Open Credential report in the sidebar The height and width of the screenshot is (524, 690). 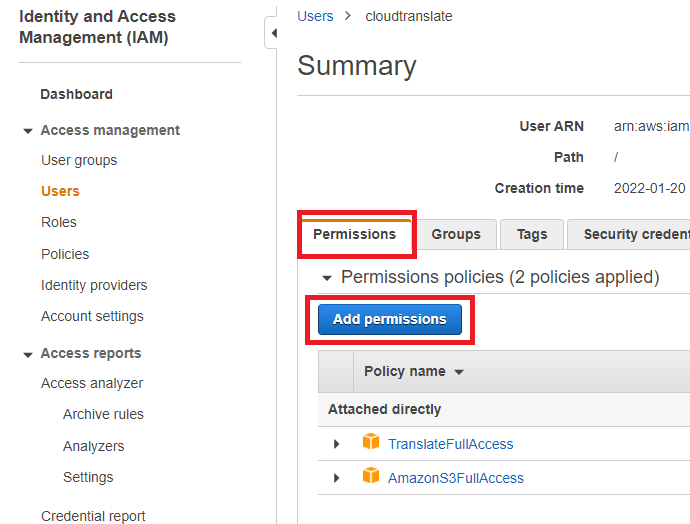pyautogui.click(x=93, y=516)
